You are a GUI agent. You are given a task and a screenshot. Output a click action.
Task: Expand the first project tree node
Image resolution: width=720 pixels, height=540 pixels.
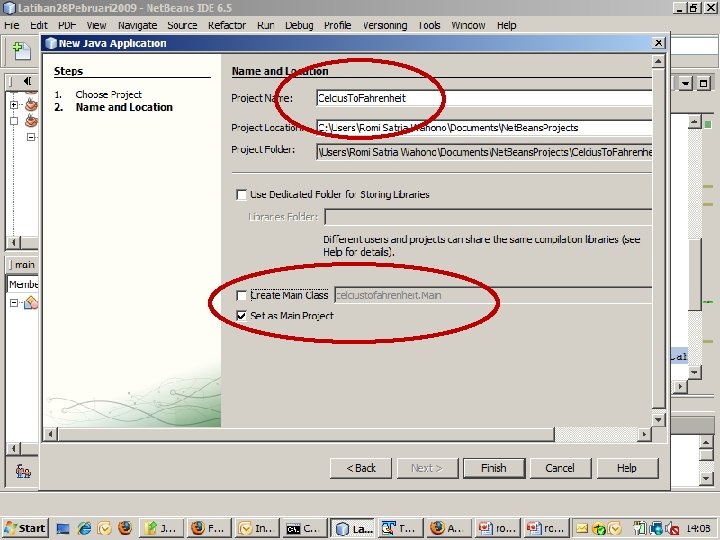(x=14, y=105)
